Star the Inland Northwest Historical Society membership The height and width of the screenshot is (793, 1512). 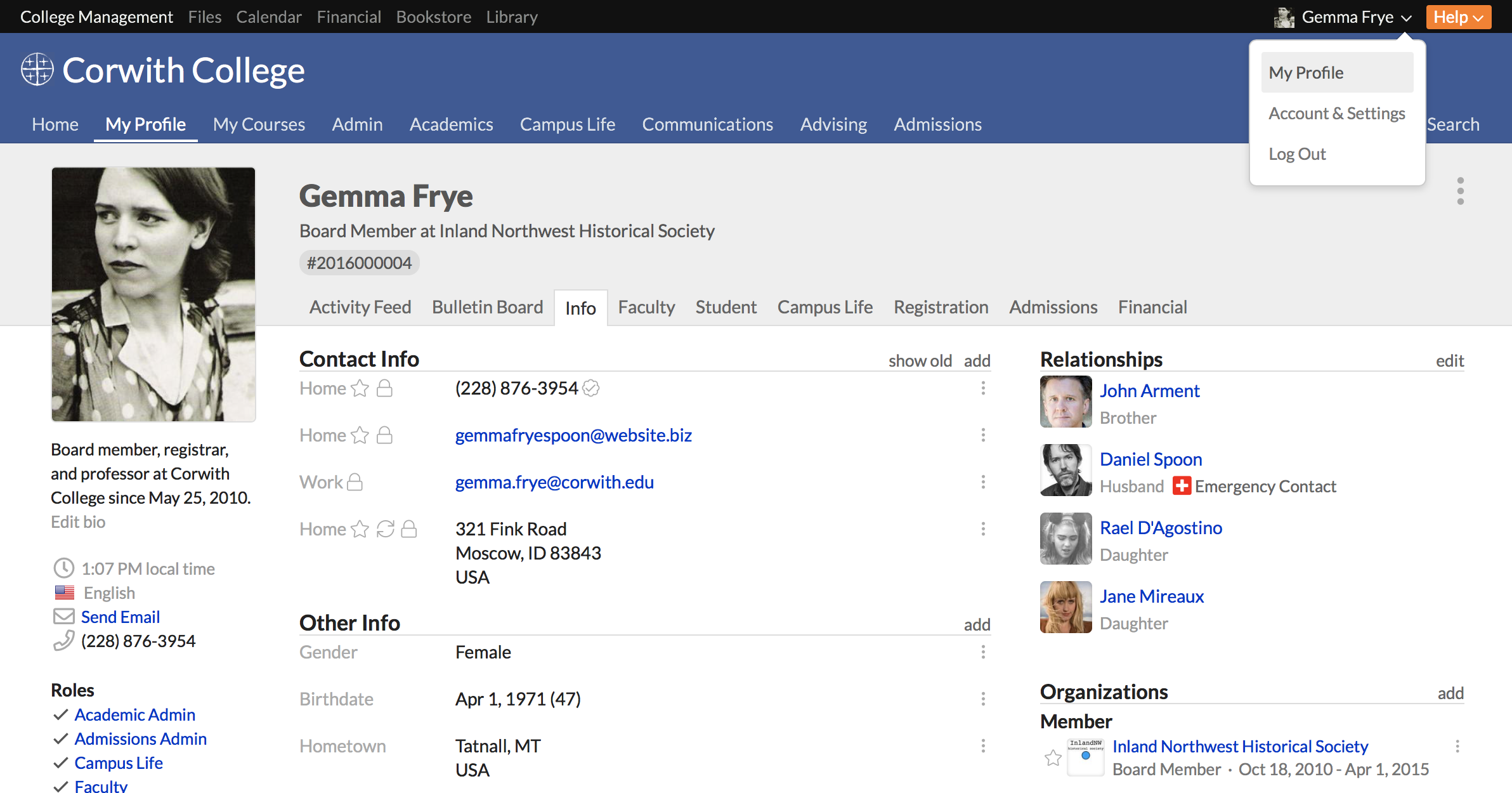[x=1053, y=757]
